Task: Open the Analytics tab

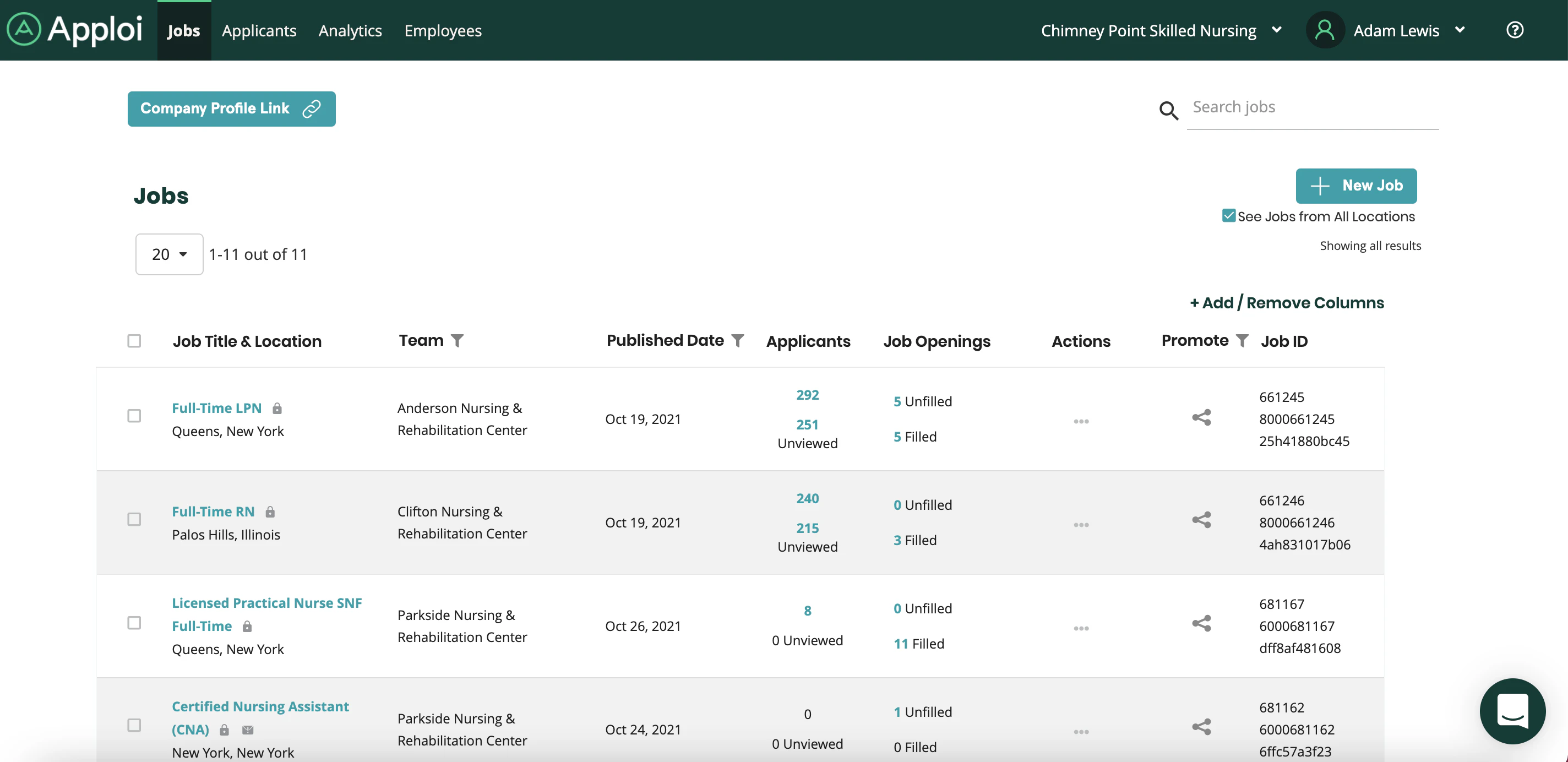Action: point(350,30)
